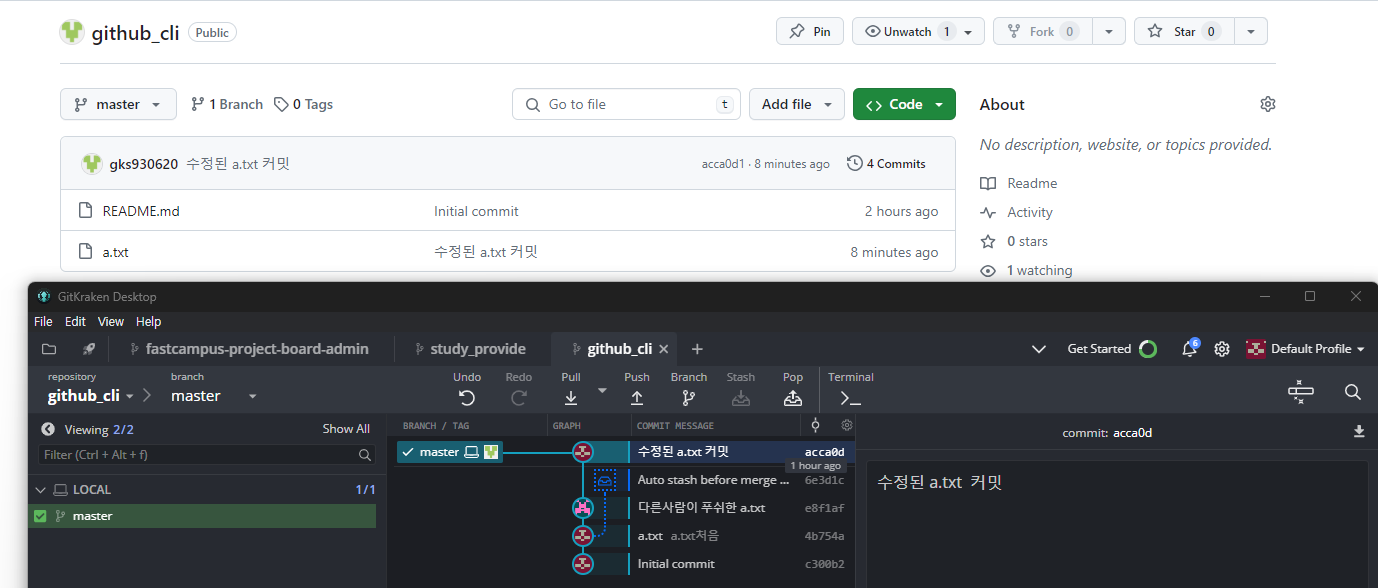Image resolution: width=1378 pixels, height=588 pixels.
Task: Star the github_cli repository
Action: click(1184, 31)
